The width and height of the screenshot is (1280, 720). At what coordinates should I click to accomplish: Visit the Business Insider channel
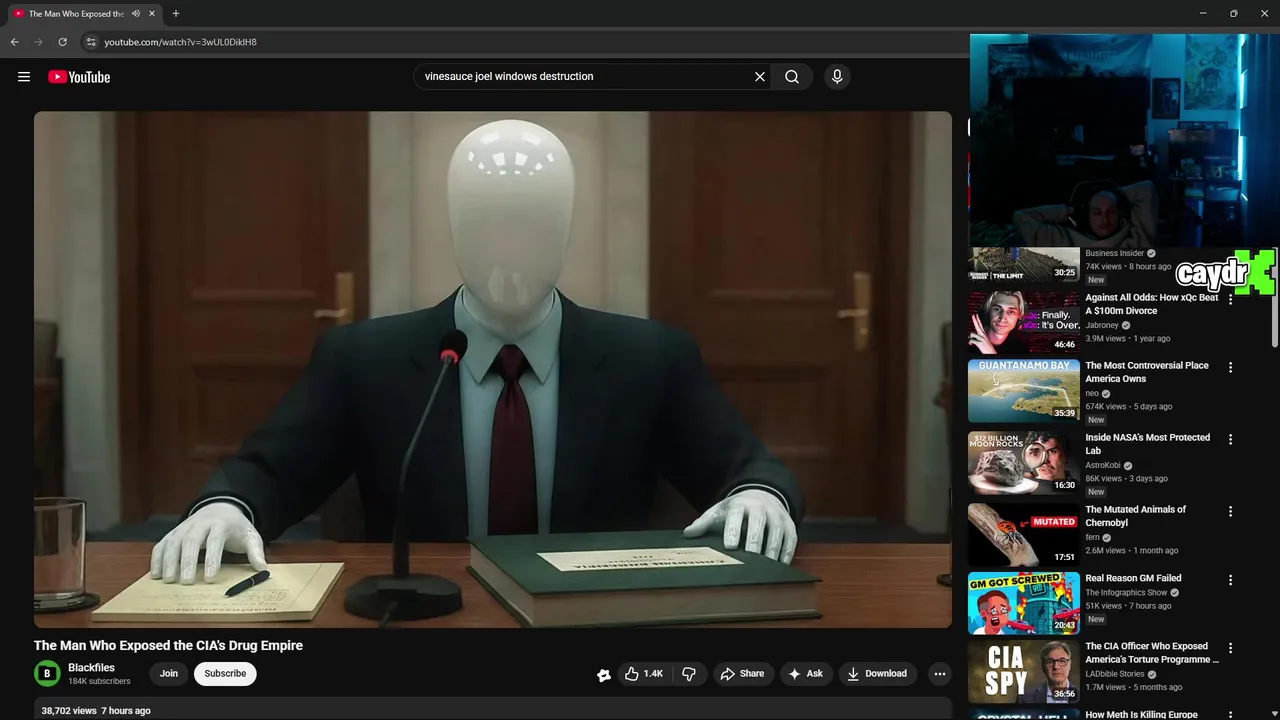click(1114, 253)
